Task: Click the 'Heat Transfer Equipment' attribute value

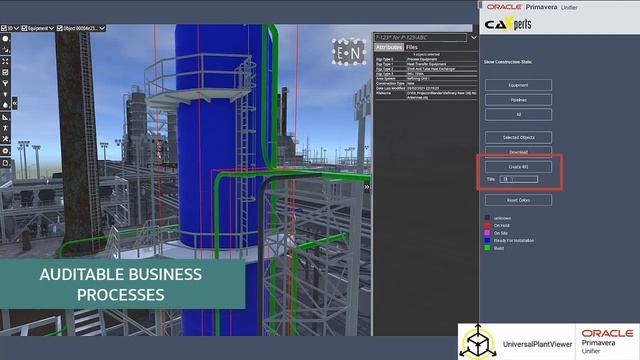Action: coord(427,64)
